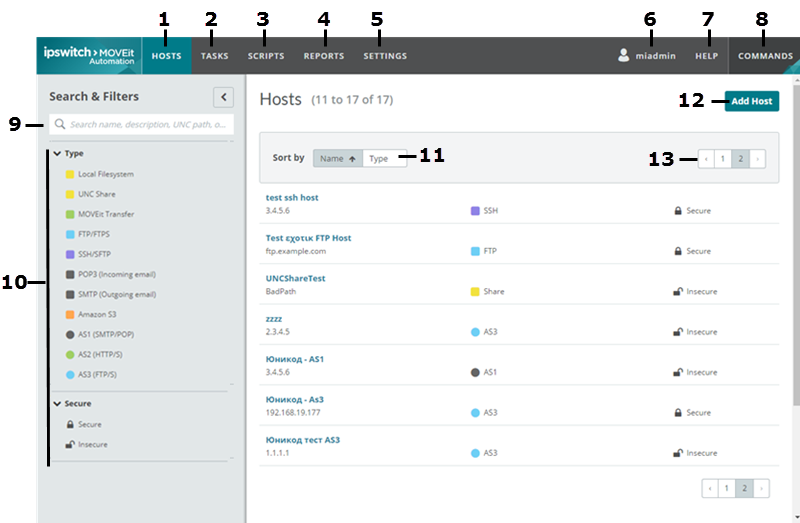
Task: Focus the host search input field
Action: (x=141, y=124)
